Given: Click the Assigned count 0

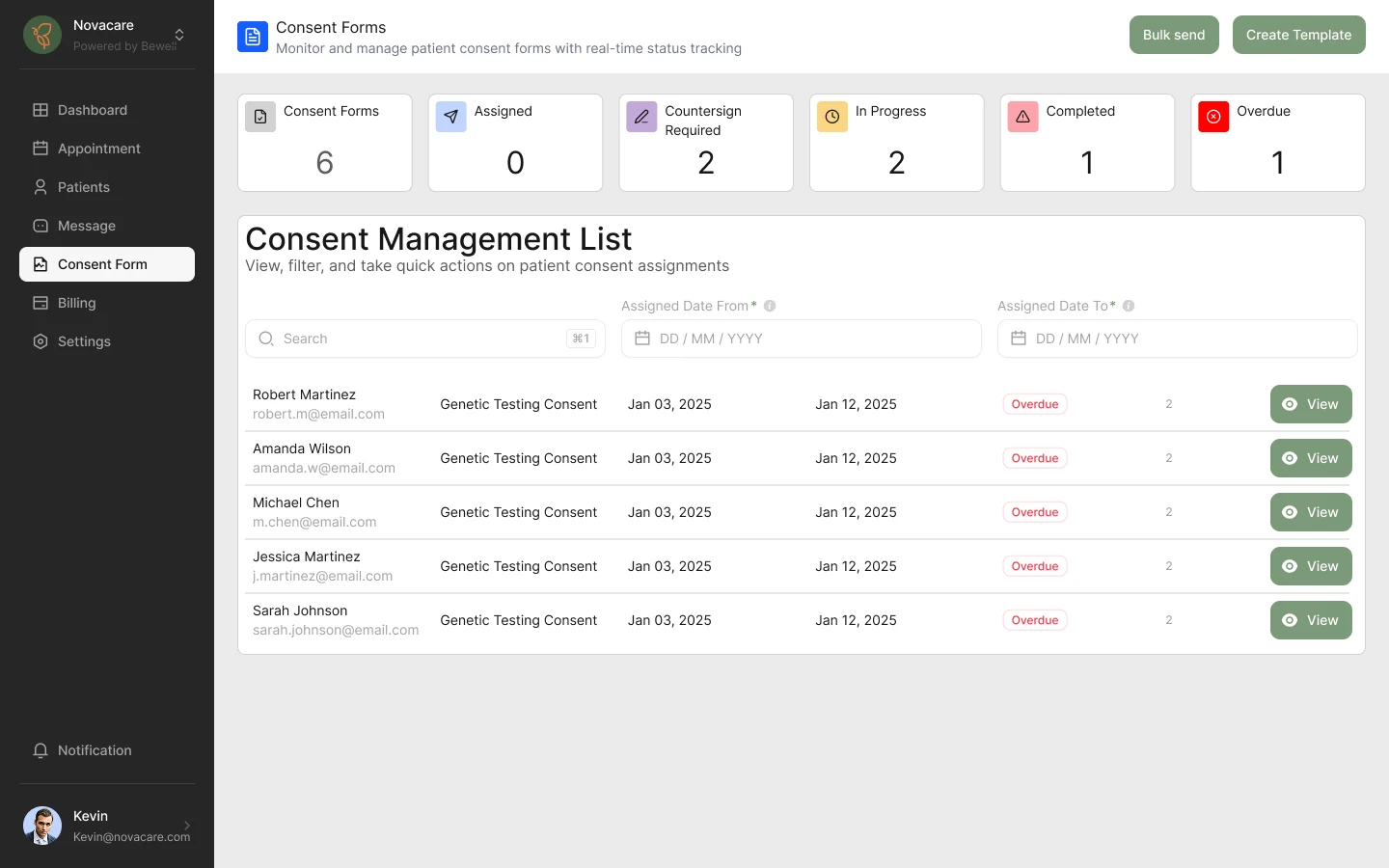Looking at the screenshot, I should tap(515, 162).
